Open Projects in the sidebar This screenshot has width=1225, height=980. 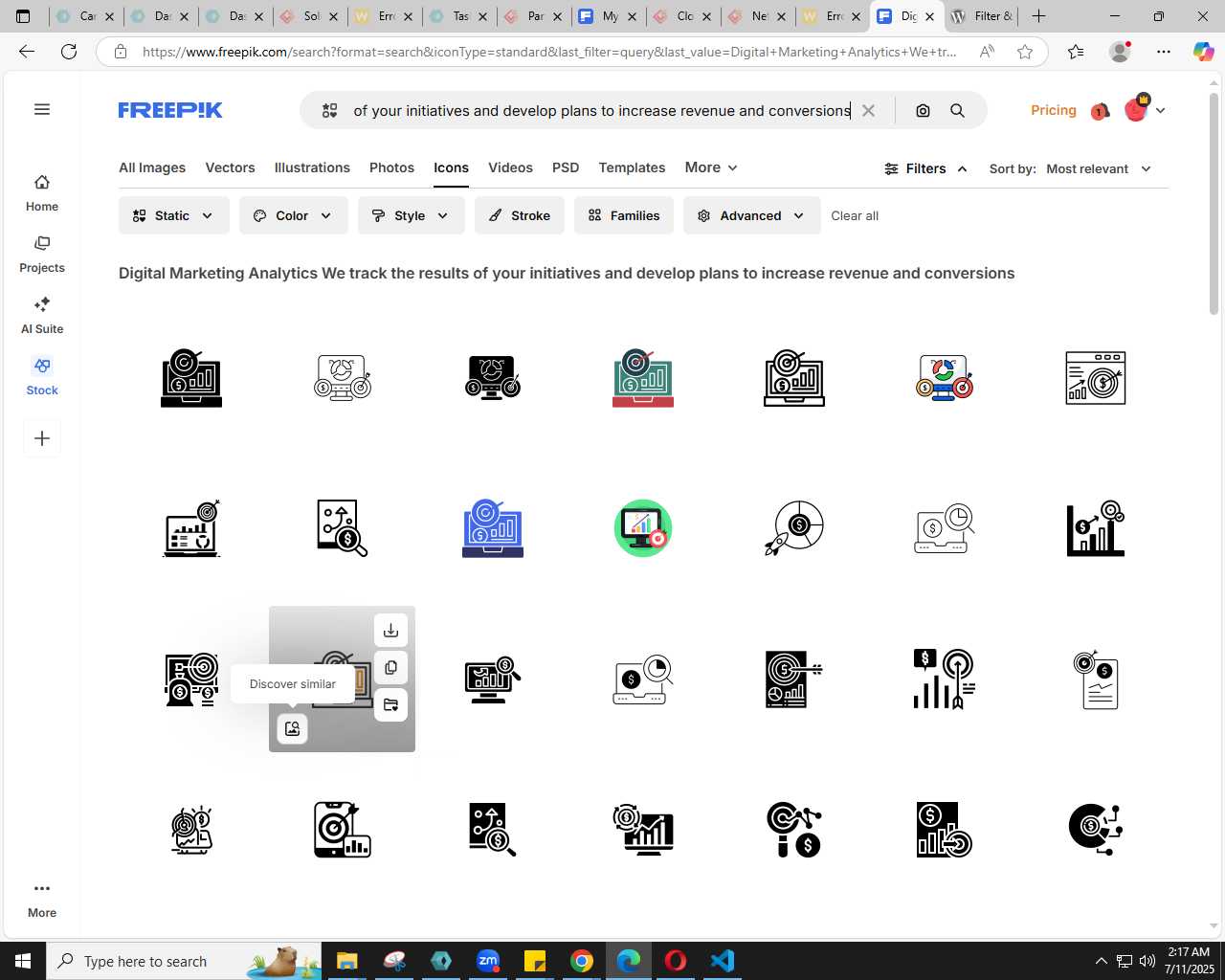(42, 255)
